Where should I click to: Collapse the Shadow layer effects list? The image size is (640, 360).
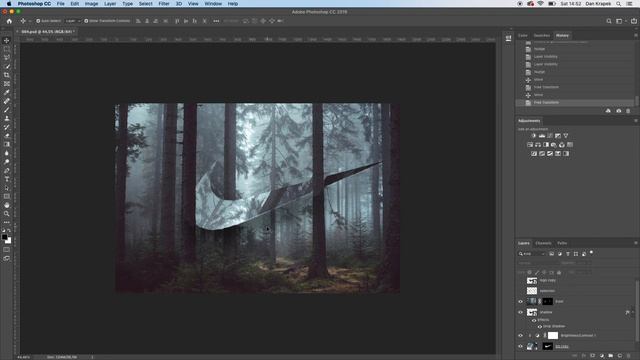[633, 312]
